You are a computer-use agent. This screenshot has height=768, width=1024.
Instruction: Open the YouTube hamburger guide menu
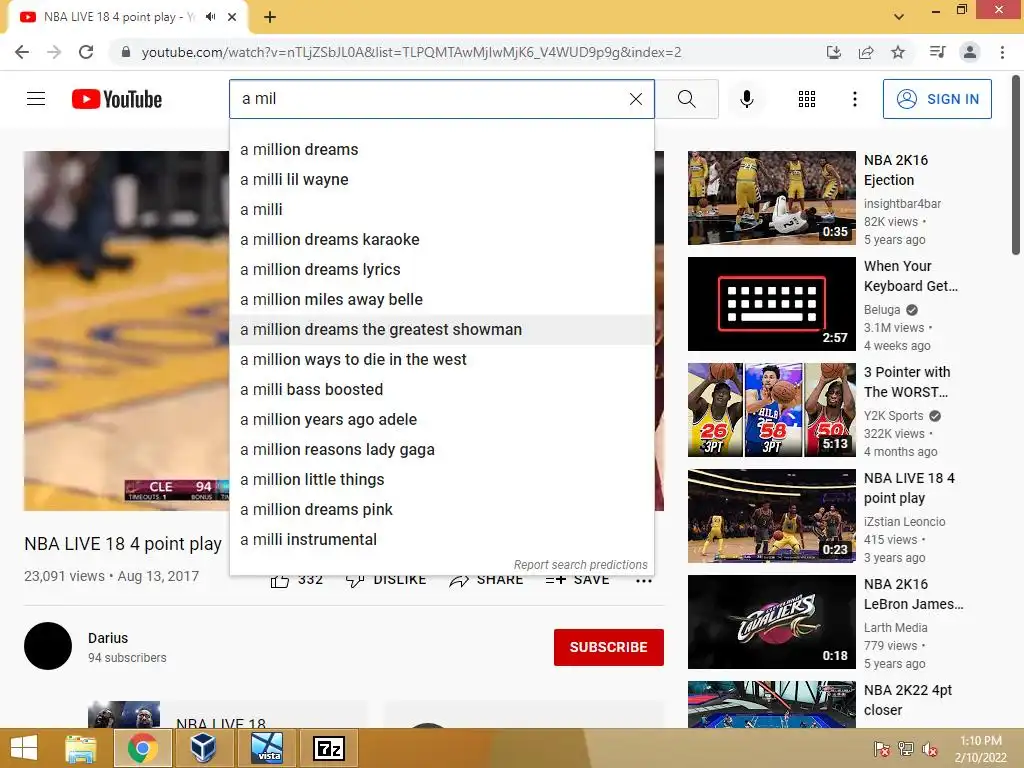tap(36, 99)
